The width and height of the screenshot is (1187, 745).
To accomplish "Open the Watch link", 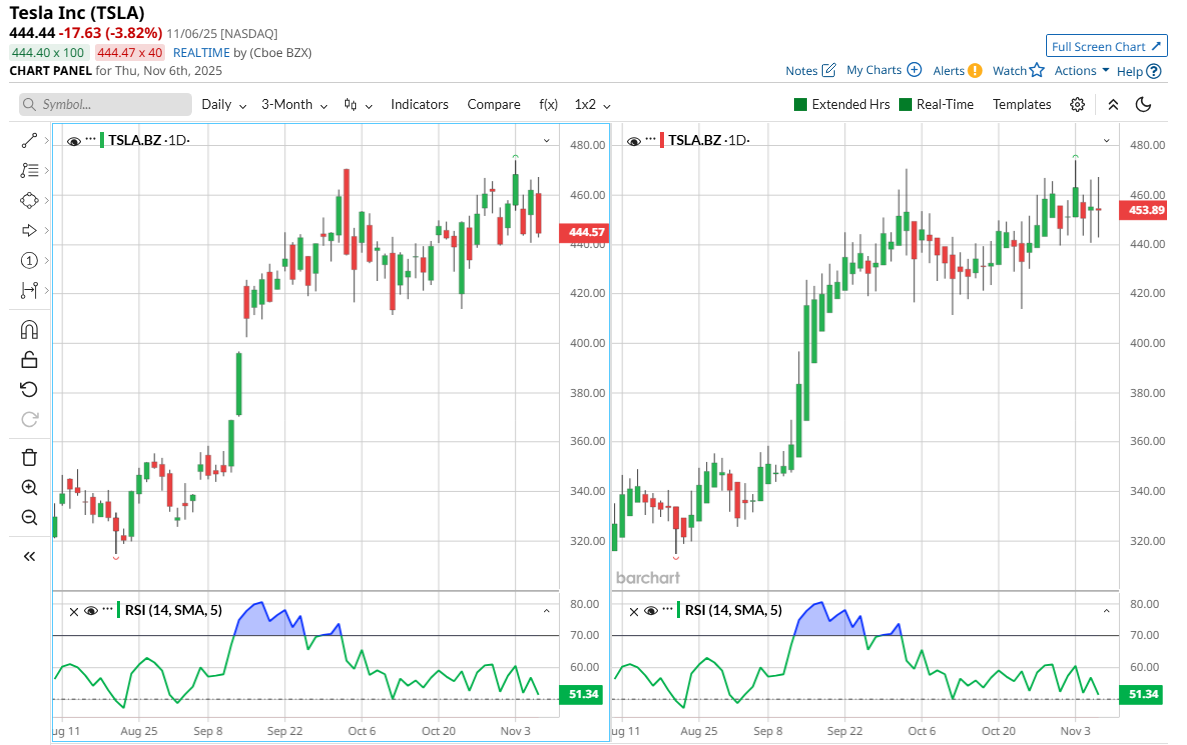I will coord(1010,70).
